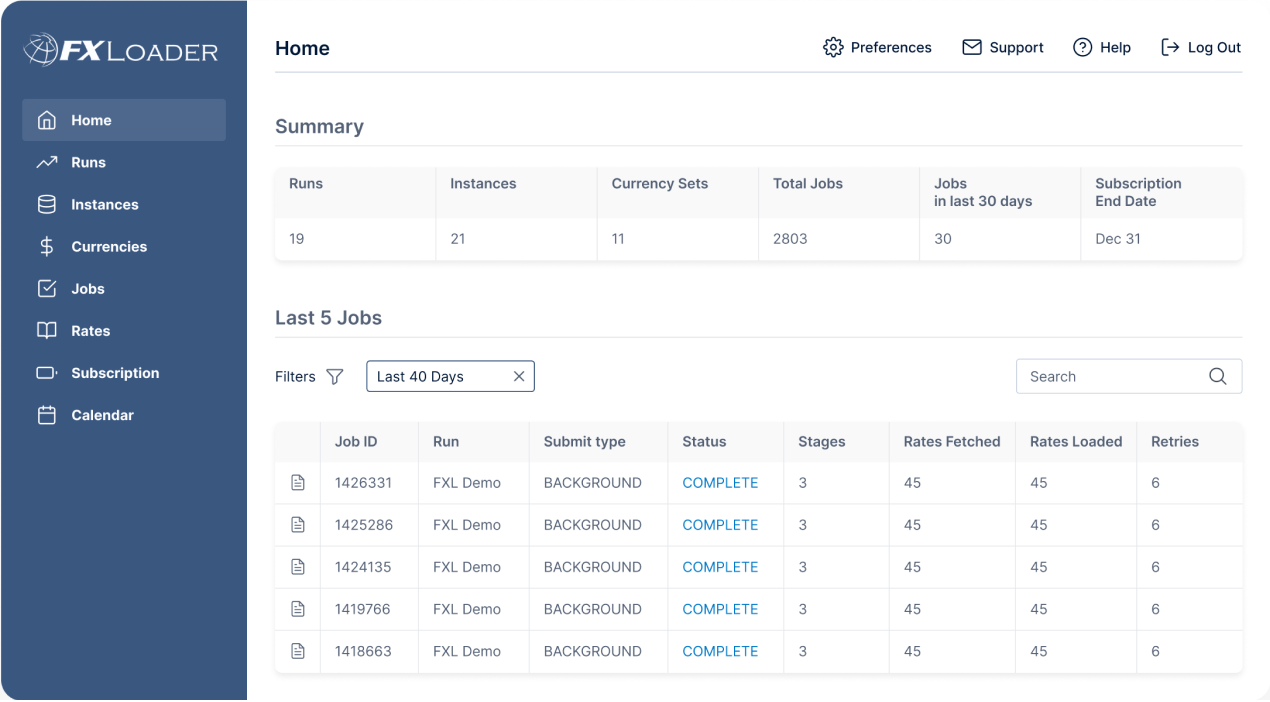1270x702 pixels.
Task: Select the Jobs checkmark icon in sidebar
Action: point(46,288)
